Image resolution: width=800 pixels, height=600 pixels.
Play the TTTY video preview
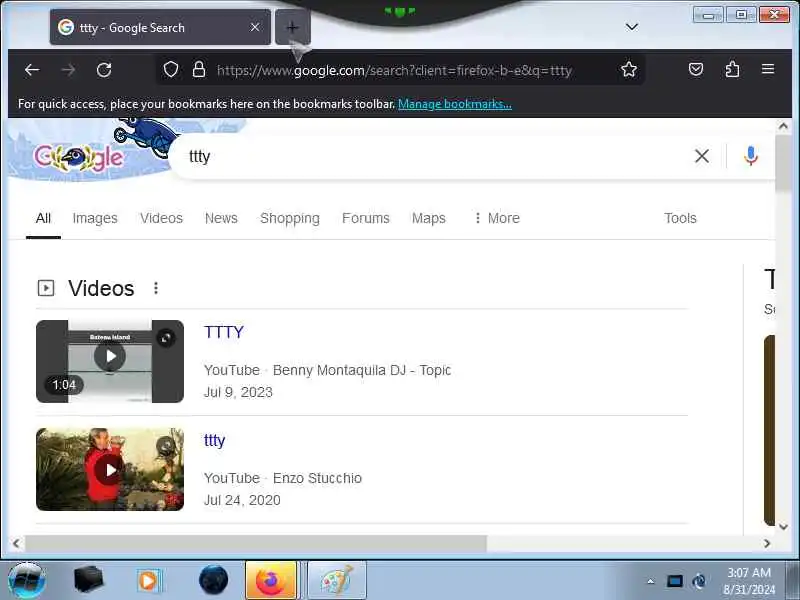tap(110, 356)
